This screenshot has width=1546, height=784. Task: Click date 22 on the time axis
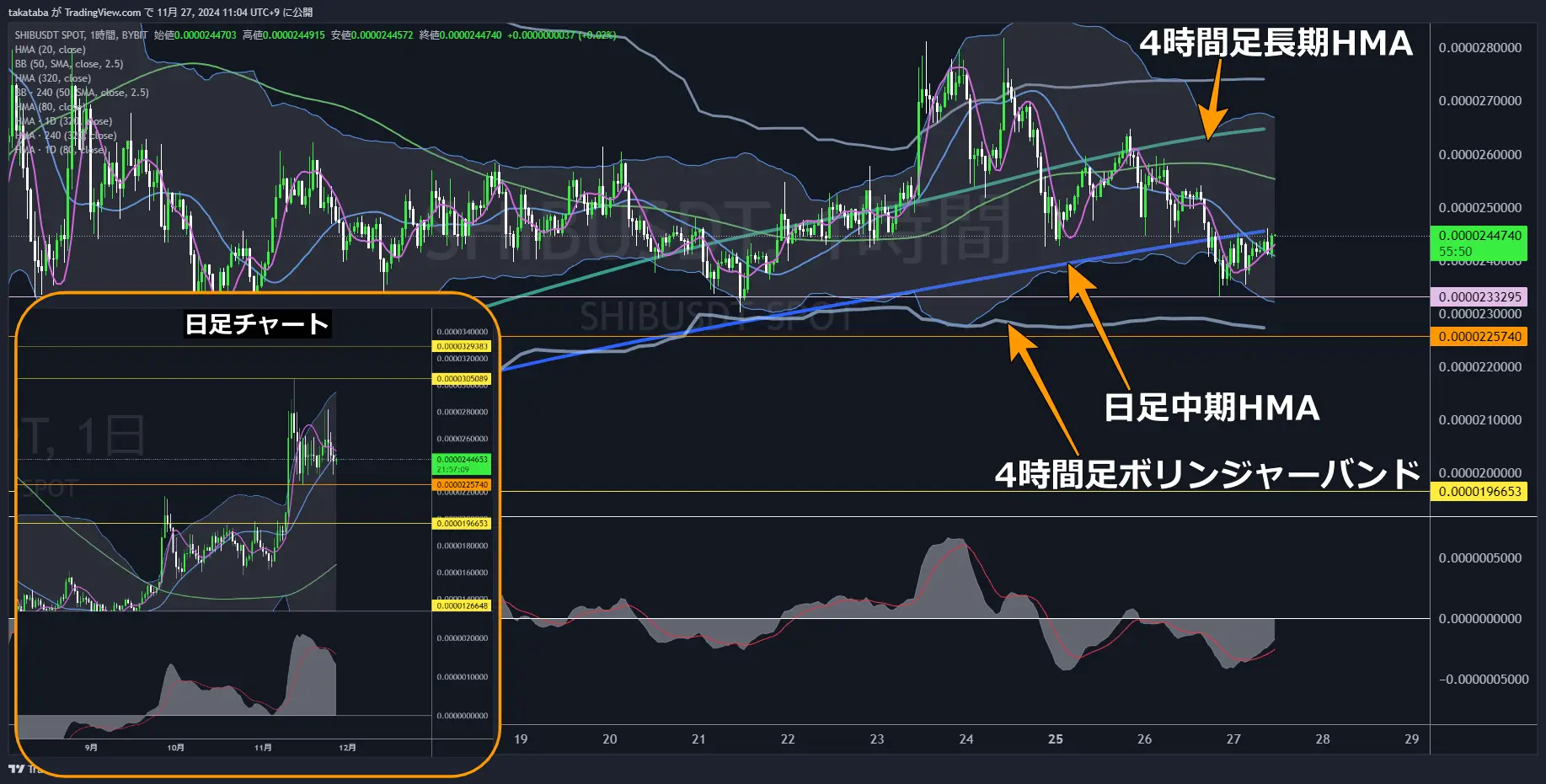pyautogui.click(x=788, y=739)
